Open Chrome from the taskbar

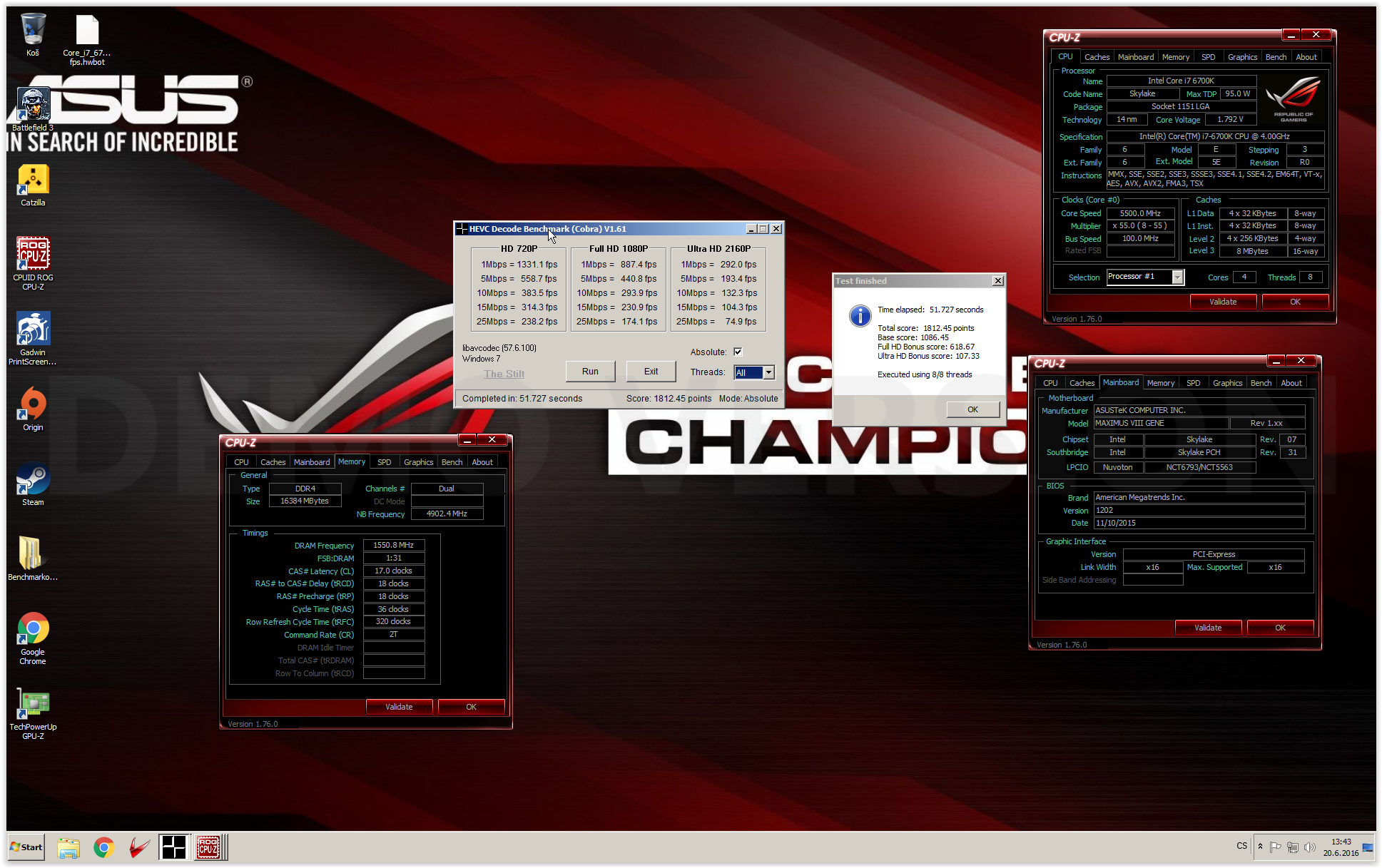(104, 847)
